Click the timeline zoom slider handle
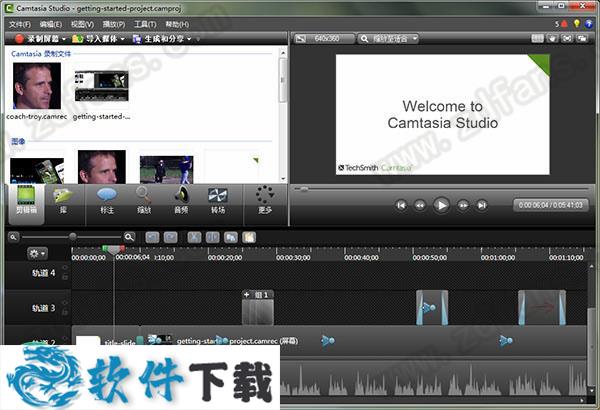The image size is (600, 410). [x=73, y=237]
